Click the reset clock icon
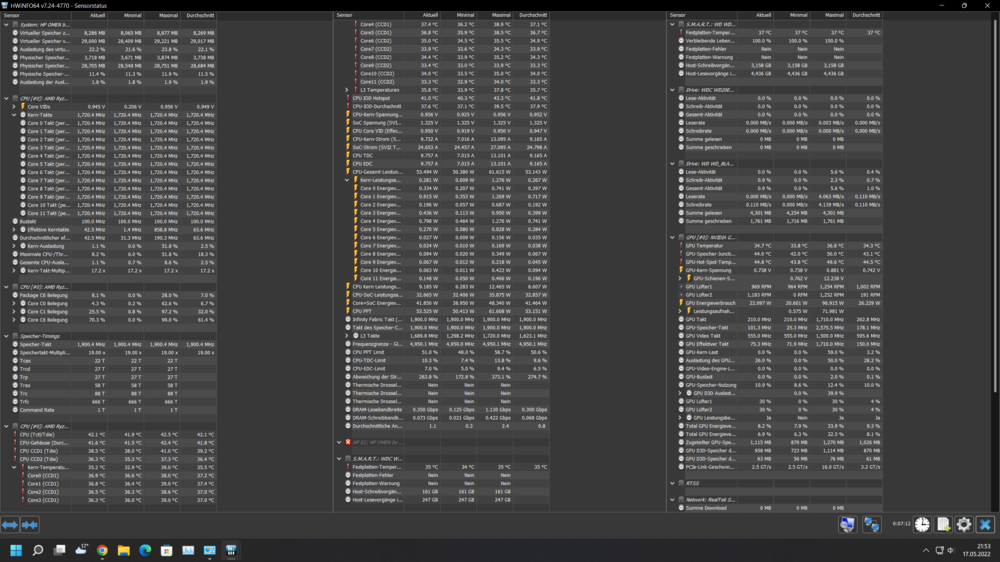1000x562 pixels. click(921, 525)
